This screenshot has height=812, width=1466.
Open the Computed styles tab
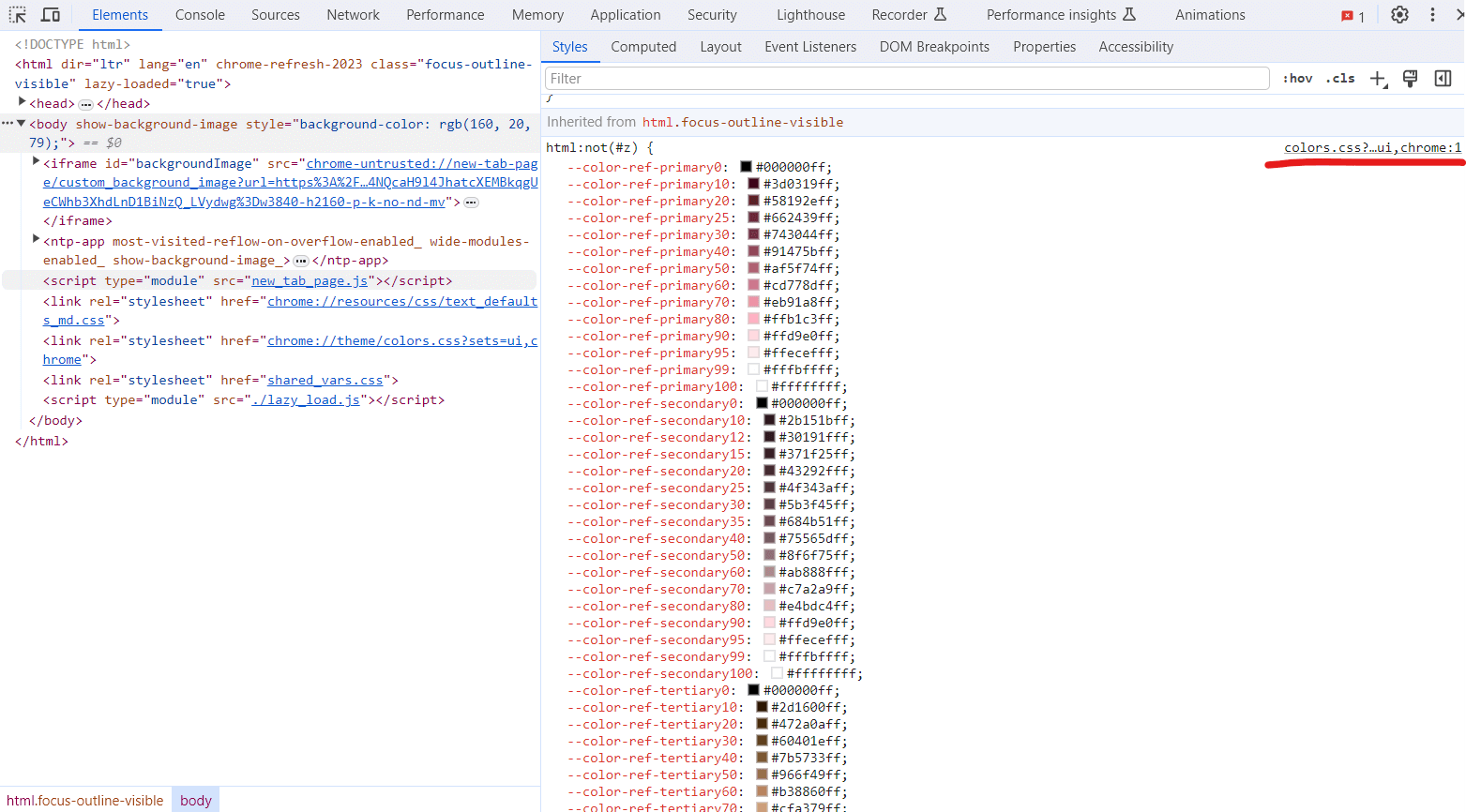(x=643, y=47)
